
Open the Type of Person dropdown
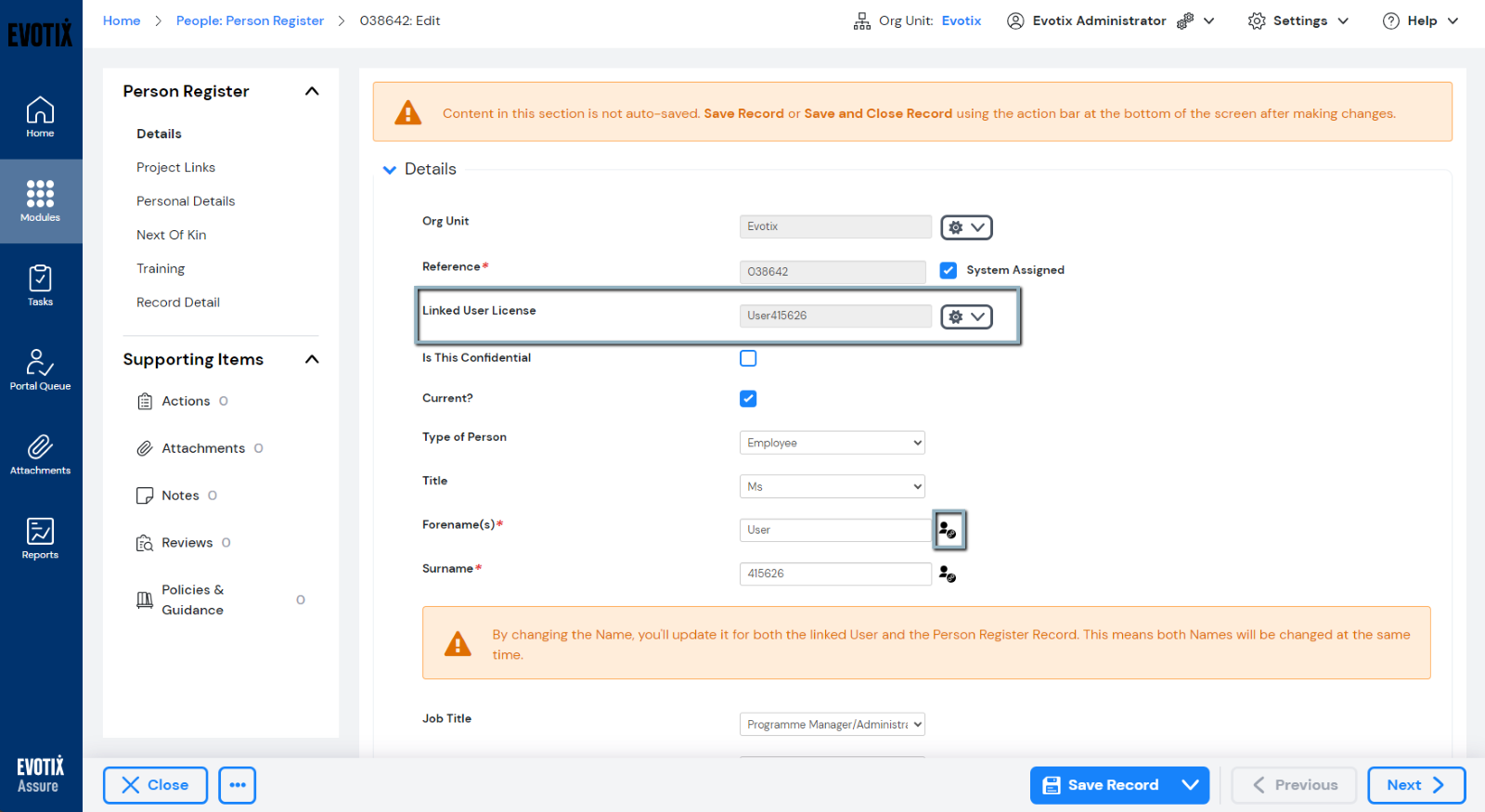(x=833, y=443)
